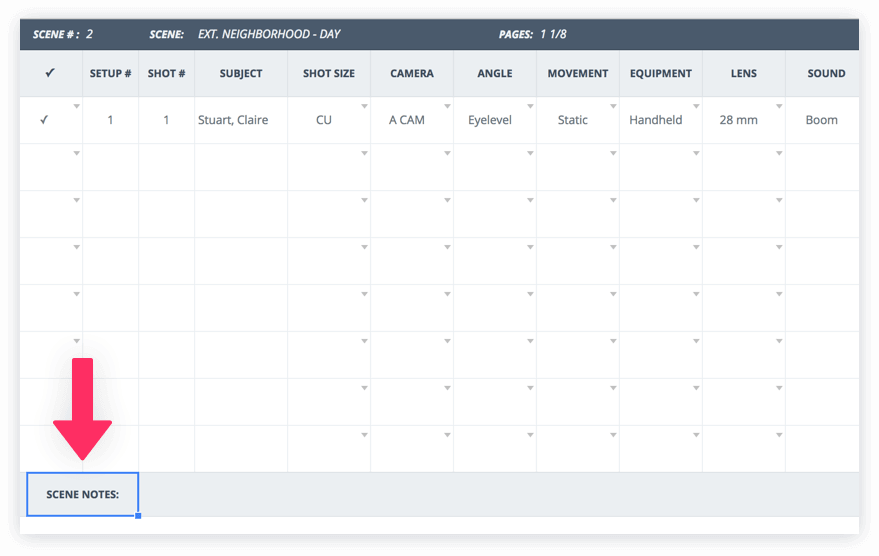Click the 'Boom' sound value
Screen dimensions: 879x556
point(822,120)
